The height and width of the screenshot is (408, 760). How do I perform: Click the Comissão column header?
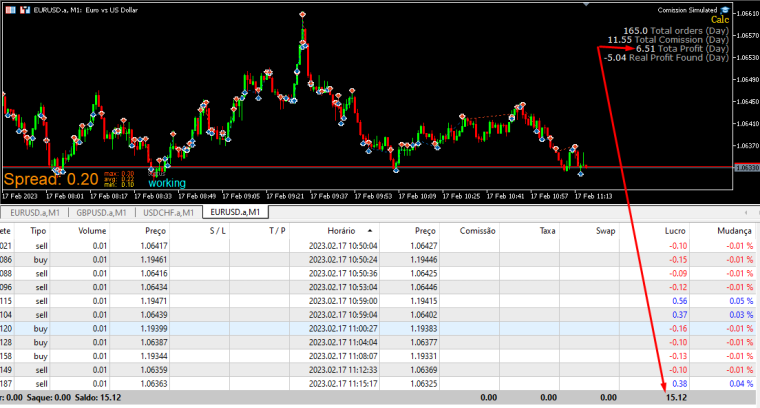pyautogui.click(x=477, y=231)
